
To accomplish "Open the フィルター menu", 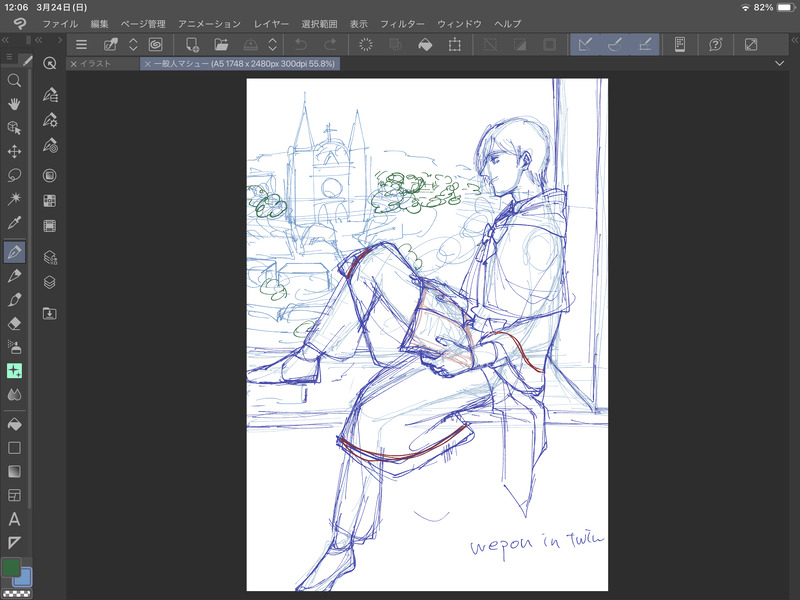I will pos(402,24).
